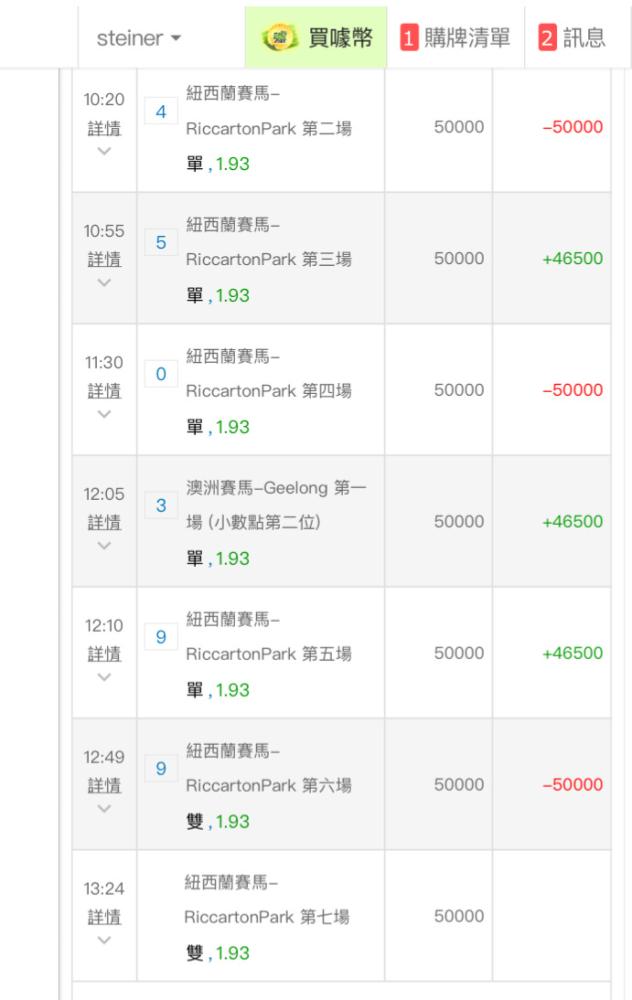Open the 購牌清單 tab

(x=456, y=38)
